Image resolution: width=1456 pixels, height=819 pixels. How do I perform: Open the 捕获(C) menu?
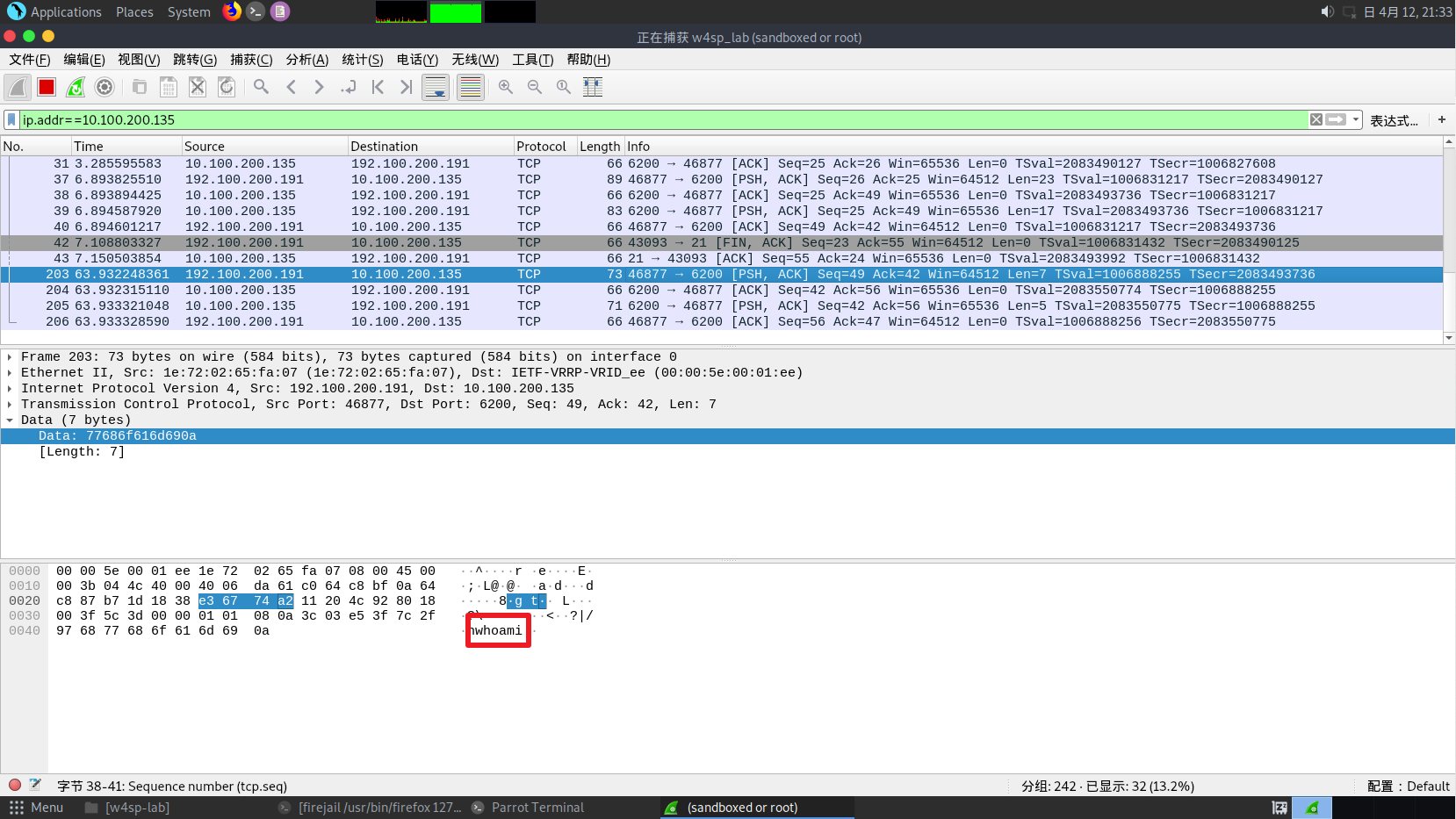pyautogui.click(x=251, y=60)
